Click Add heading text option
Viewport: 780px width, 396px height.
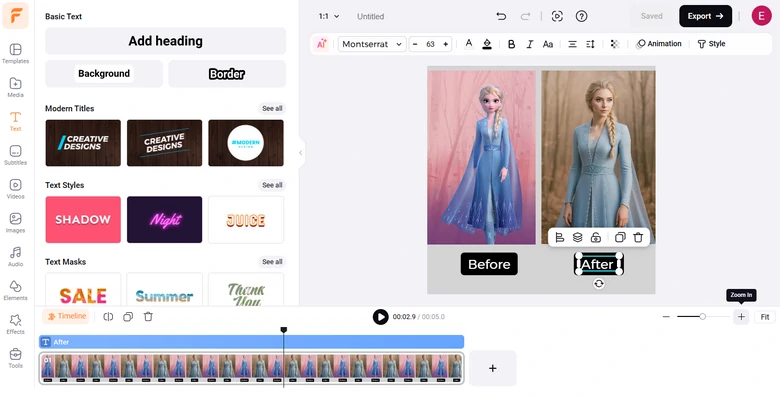(x=166, y=41)
